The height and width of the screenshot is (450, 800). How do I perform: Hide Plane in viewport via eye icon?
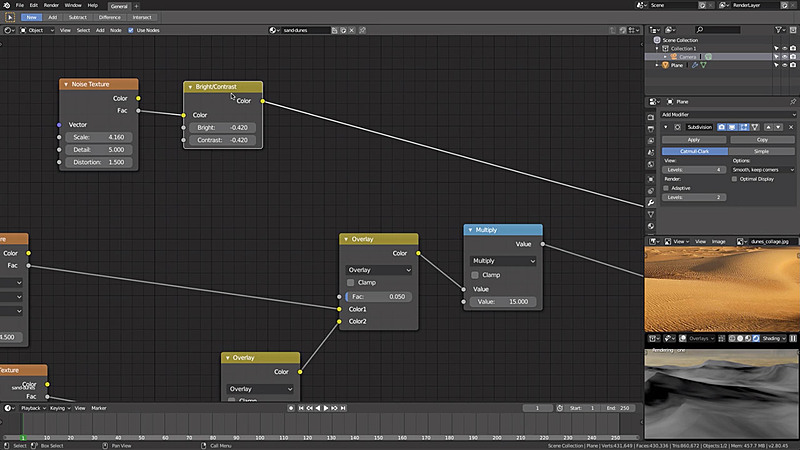785,65
